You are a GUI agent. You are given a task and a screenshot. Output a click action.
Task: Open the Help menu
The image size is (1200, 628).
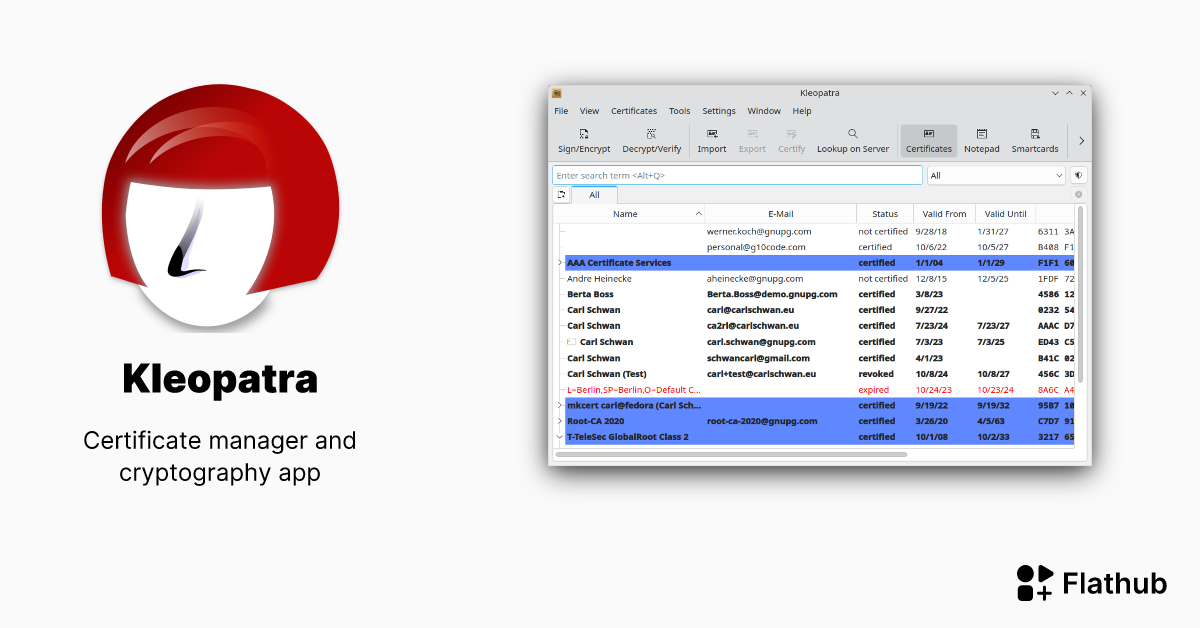[802, 111]
